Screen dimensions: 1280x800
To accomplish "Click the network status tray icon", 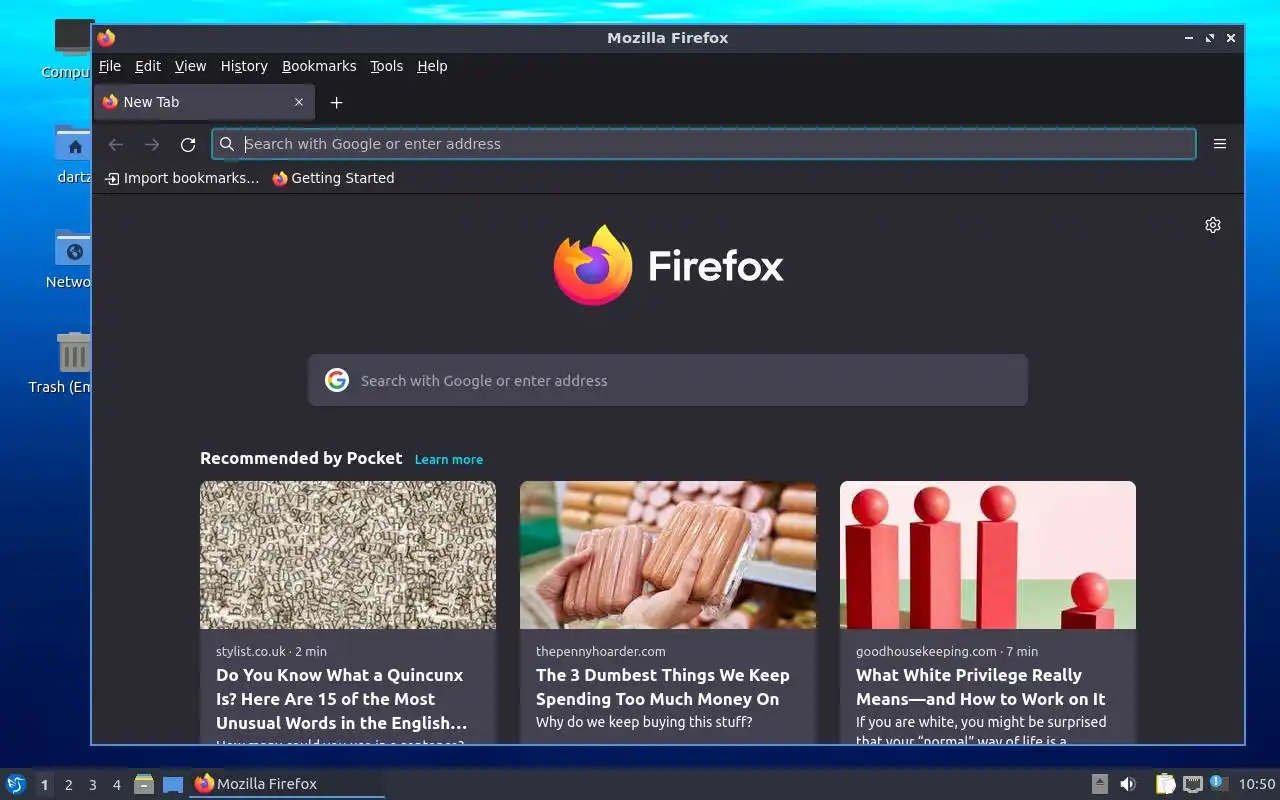I will coord(1192,784).
